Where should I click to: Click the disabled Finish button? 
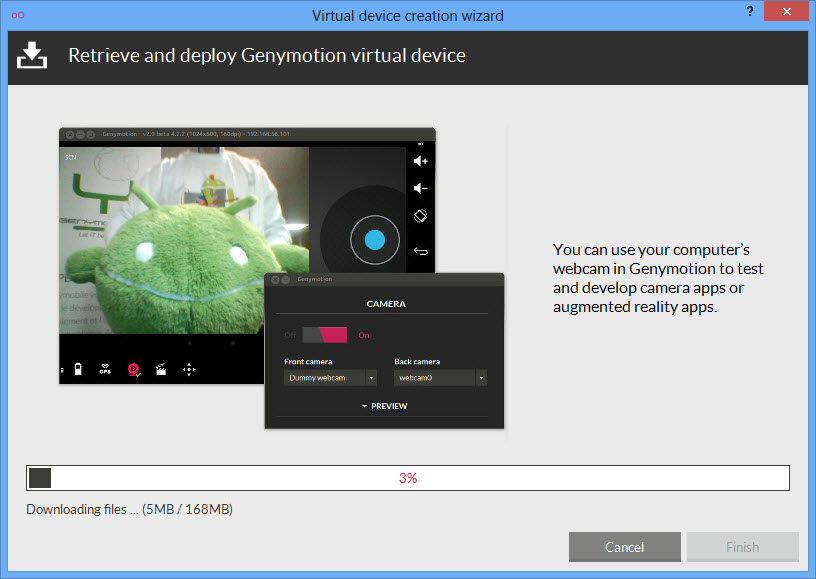(743, 547)
